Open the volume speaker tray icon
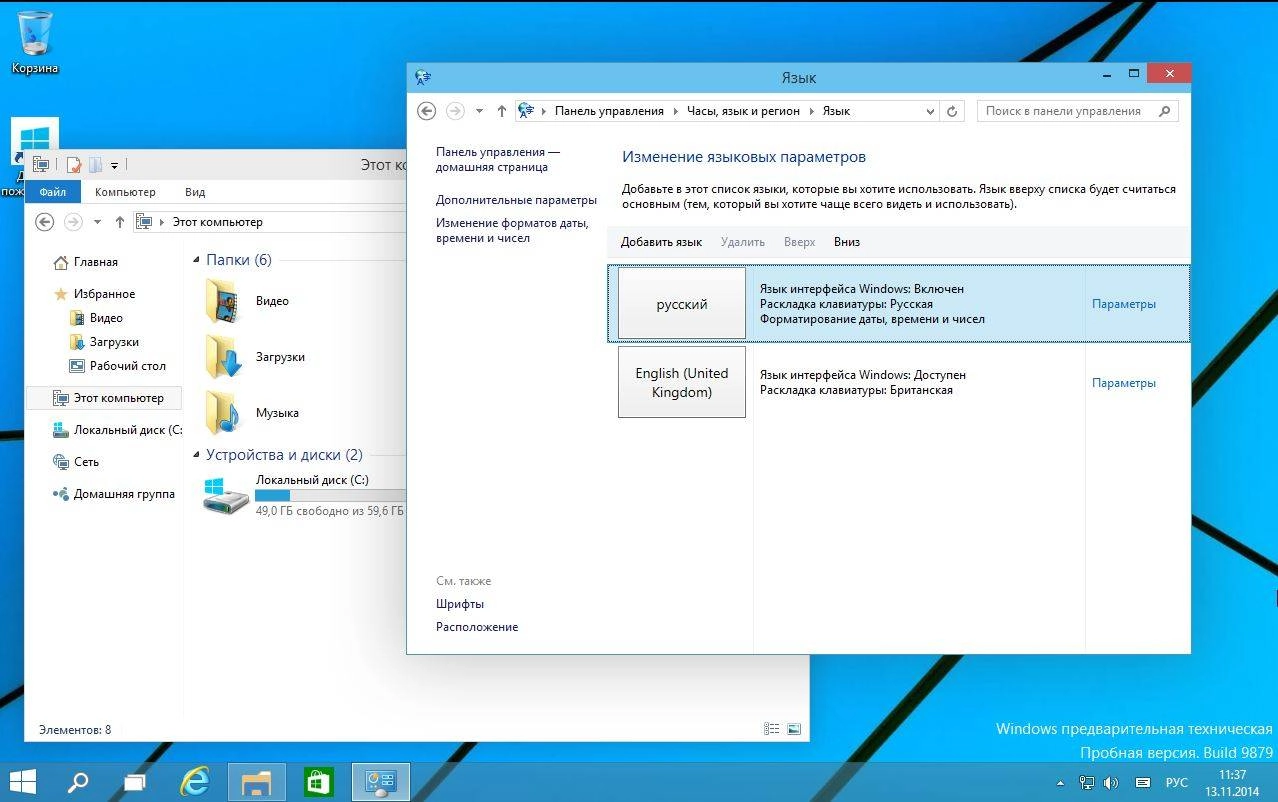This screenshot has height=802, width=1278. [x=1112, y=782]
